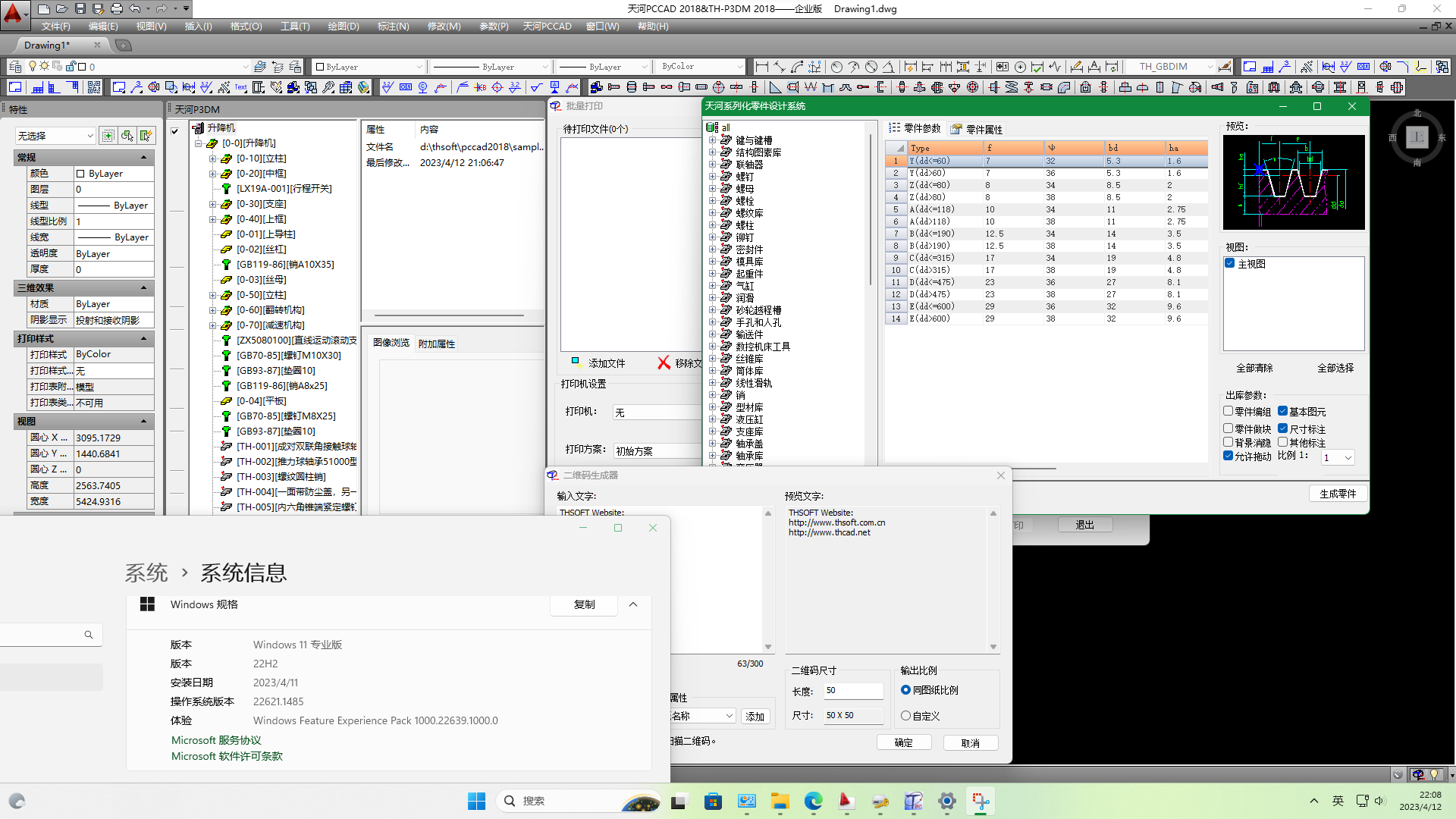This screenshot has width=1456, height=819.
Task: Toggle the 允许拖动 checkbox
Action: (x=1228, y=456)
